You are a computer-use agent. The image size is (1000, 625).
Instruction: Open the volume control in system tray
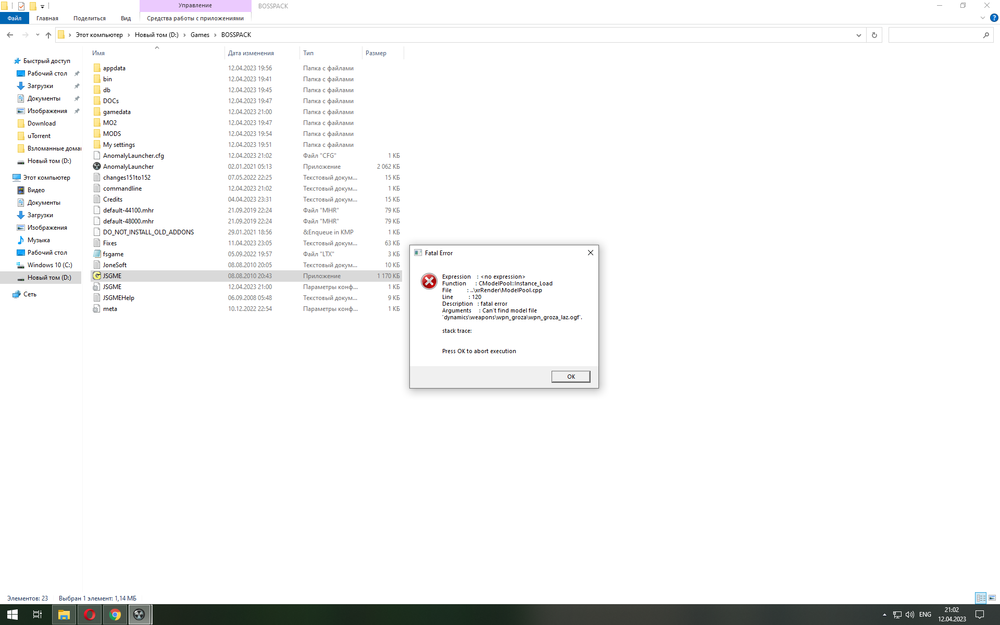pos(909,615)
